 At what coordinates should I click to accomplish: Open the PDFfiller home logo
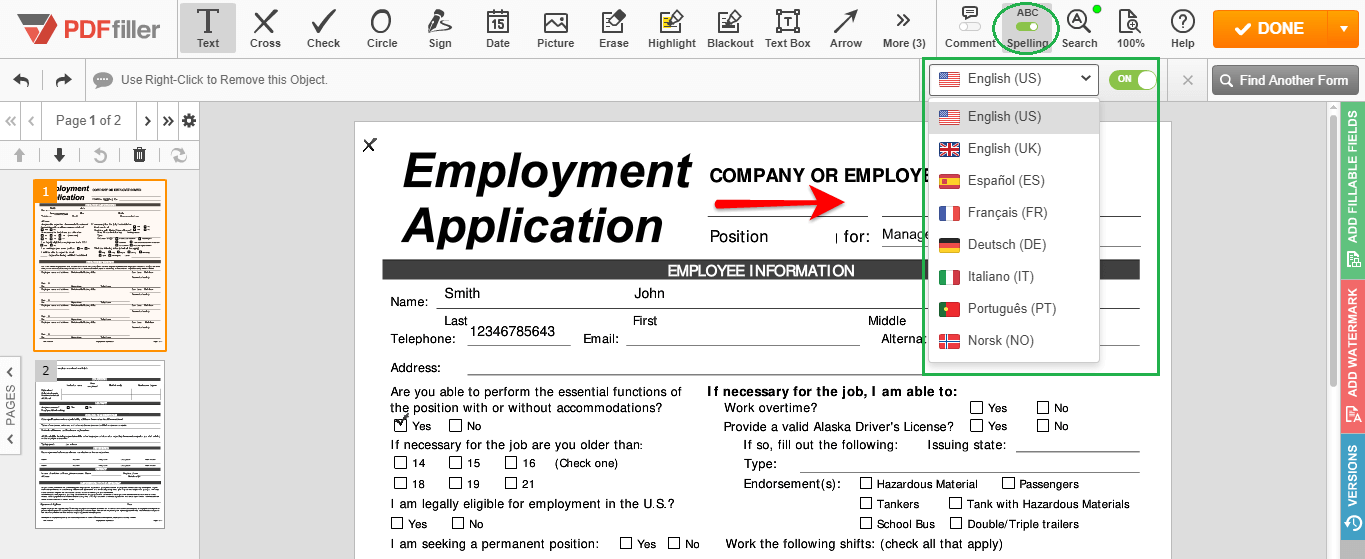89,28
